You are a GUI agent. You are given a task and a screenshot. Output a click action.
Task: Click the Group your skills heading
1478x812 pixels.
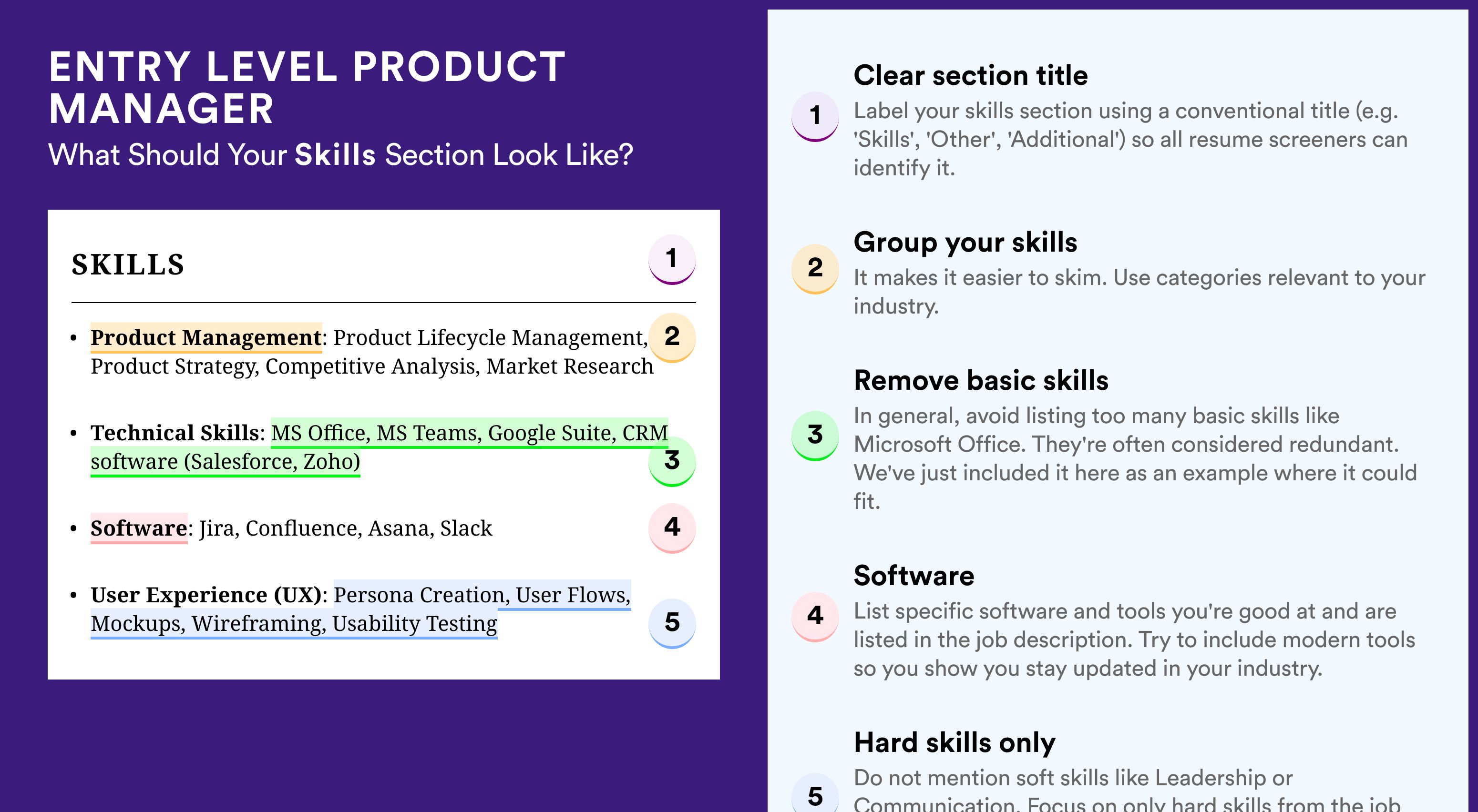coord(965,242)
